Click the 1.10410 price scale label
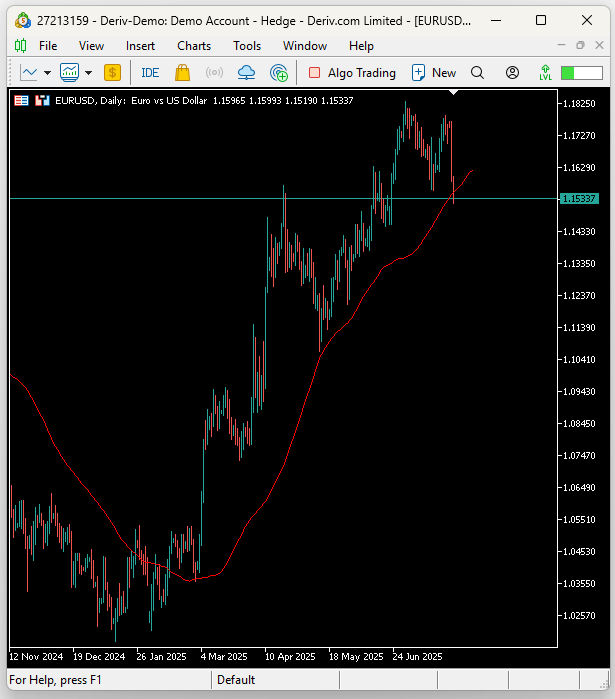The image size is (615, 699). (x=579, y=359)
